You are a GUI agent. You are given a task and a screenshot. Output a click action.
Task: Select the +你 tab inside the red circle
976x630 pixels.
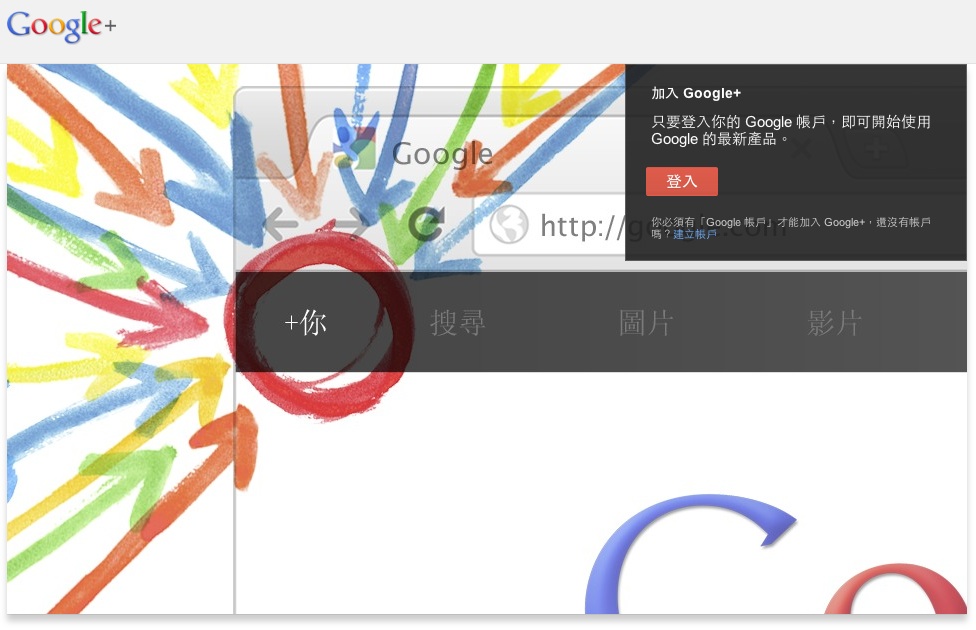tap(305, 322)
